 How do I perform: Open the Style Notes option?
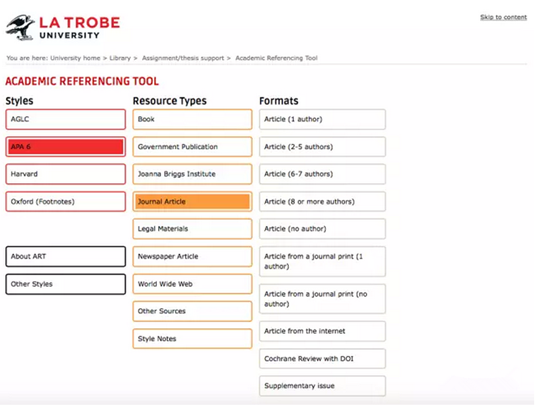pyautogui.click(x=192, y=339)
